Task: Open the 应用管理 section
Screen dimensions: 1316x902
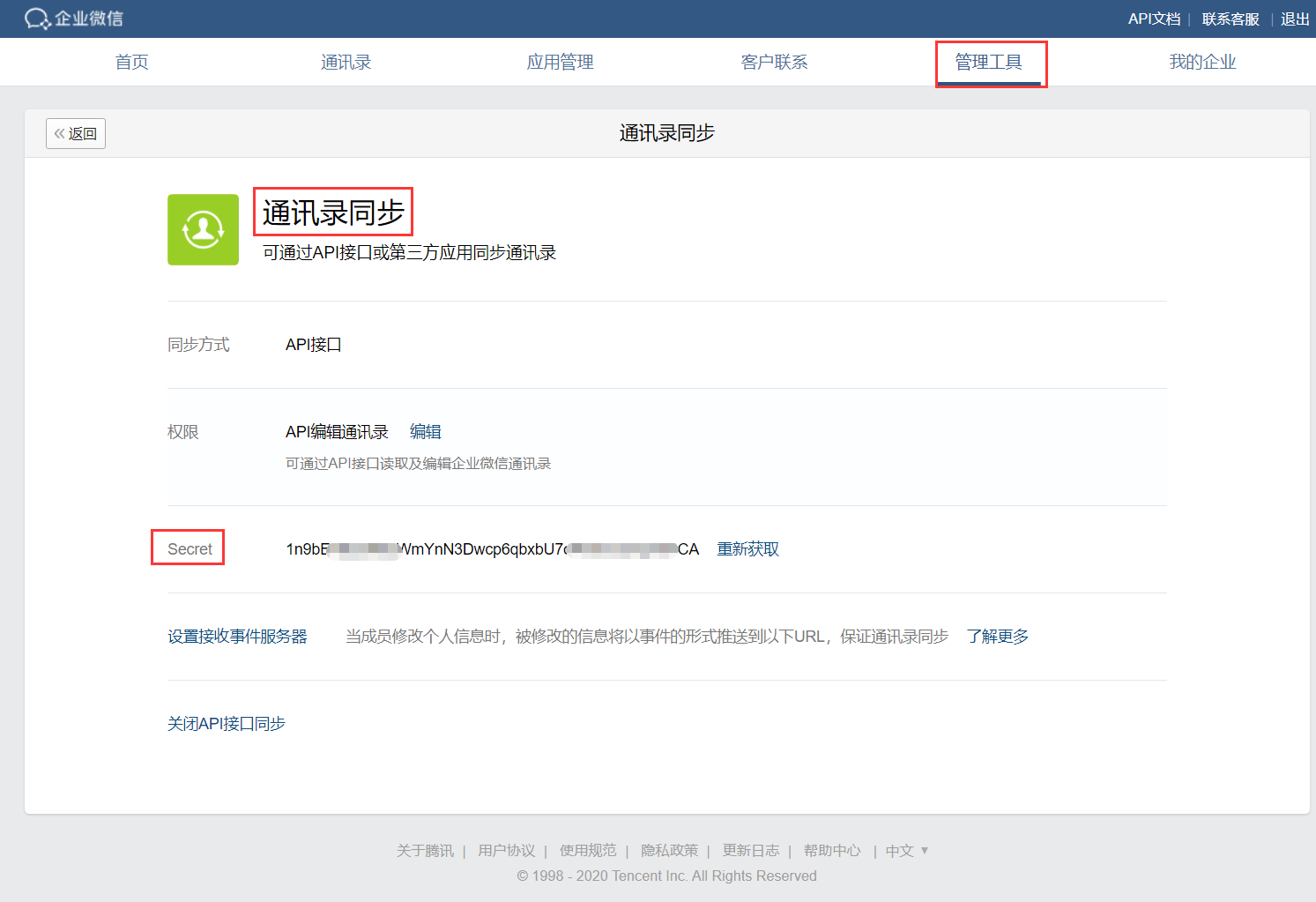Action: 560,62
